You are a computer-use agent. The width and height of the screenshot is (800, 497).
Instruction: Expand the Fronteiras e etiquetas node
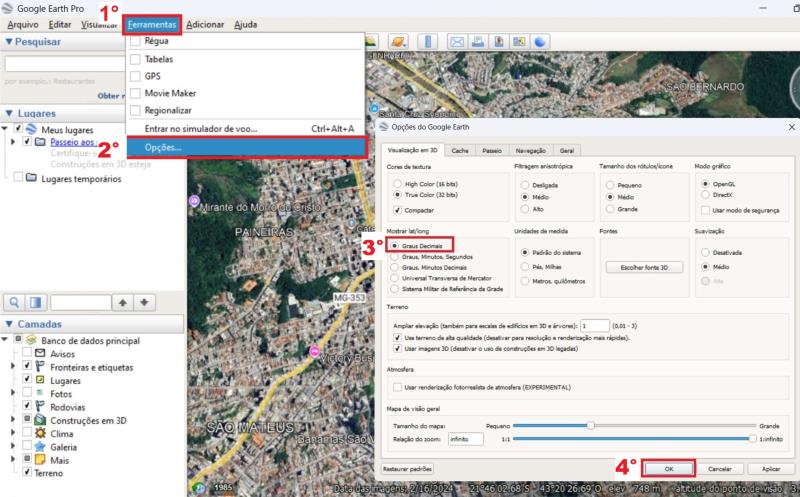click(13, 366)
